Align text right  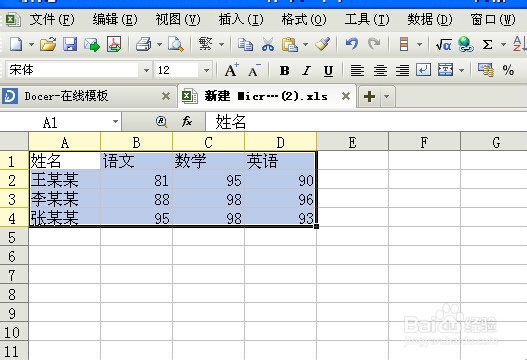pyautogui.click(x=402, y=70)
